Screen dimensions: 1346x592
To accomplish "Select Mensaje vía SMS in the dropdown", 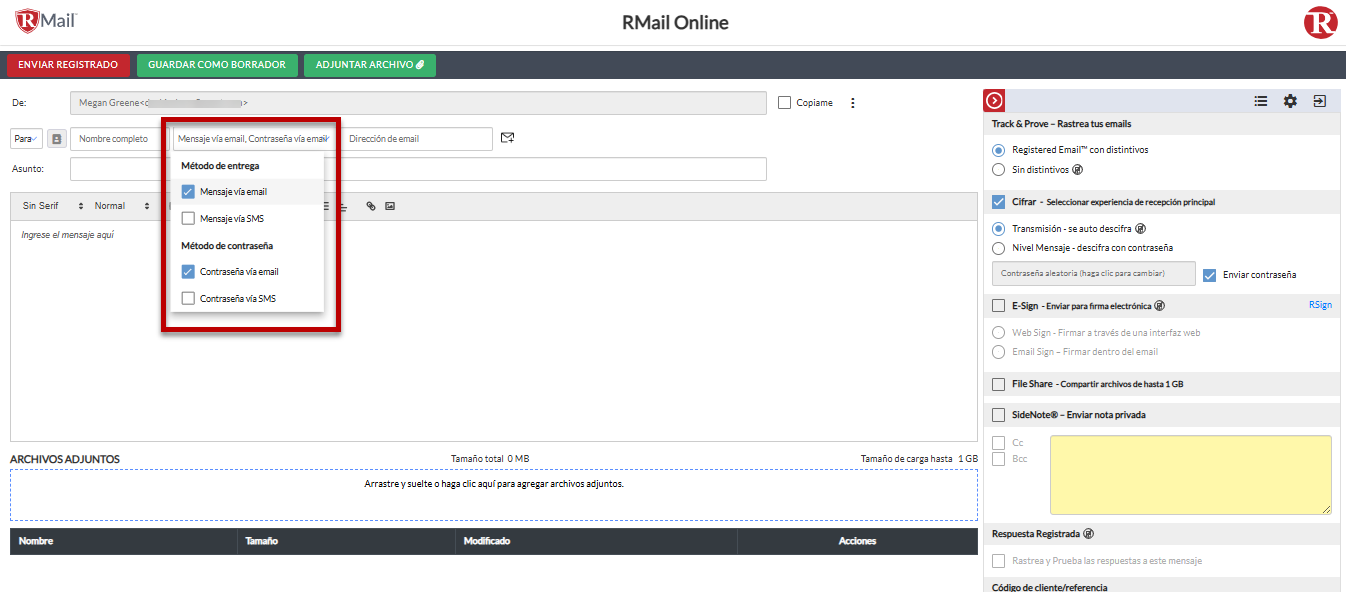I will pos(188,218).
